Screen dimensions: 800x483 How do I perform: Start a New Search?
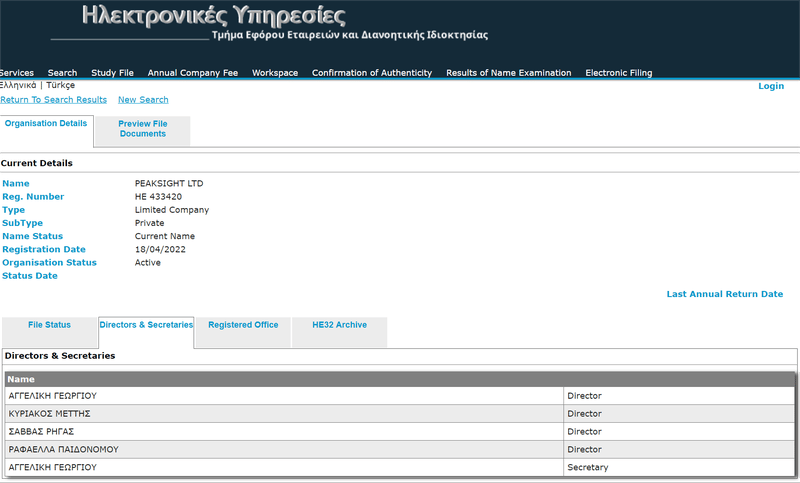tap(143, 100)
